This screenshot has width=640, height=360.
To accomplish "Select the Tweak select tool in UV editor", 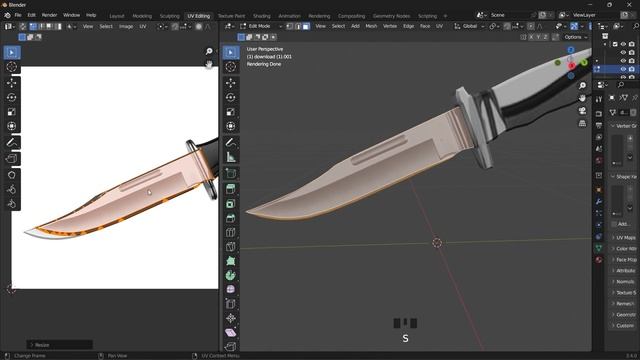I will coord(11,52).
